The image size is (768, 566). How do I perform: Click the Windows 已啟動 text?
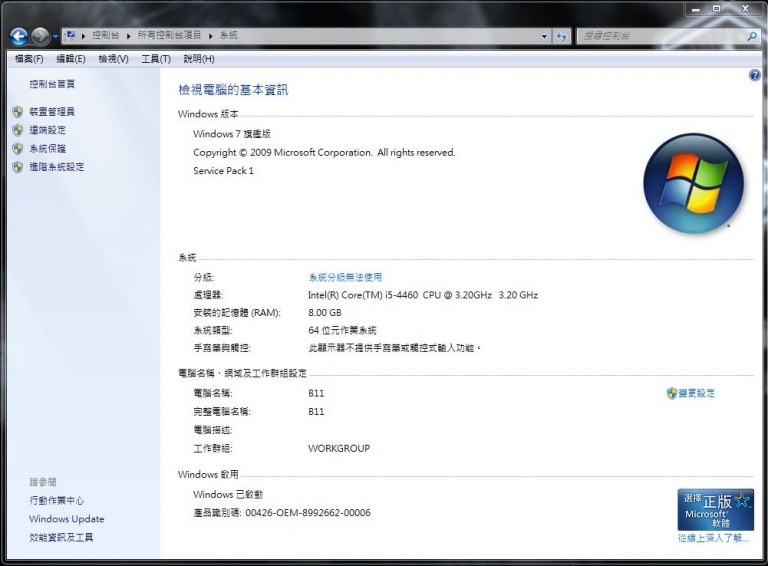click(x=228, y=495)
